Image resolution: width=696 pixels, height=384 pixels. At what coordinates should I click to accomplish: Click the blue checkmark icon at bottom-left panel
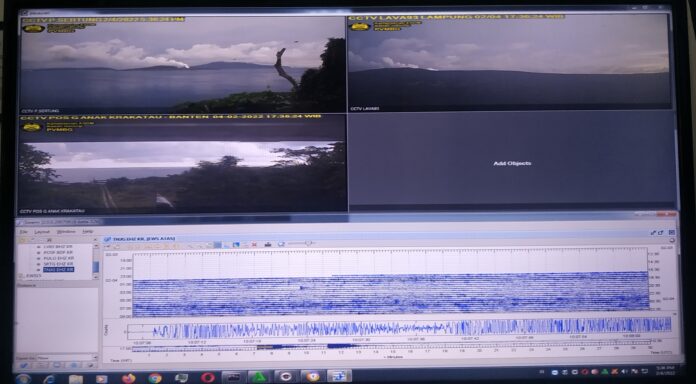point(24,365)
